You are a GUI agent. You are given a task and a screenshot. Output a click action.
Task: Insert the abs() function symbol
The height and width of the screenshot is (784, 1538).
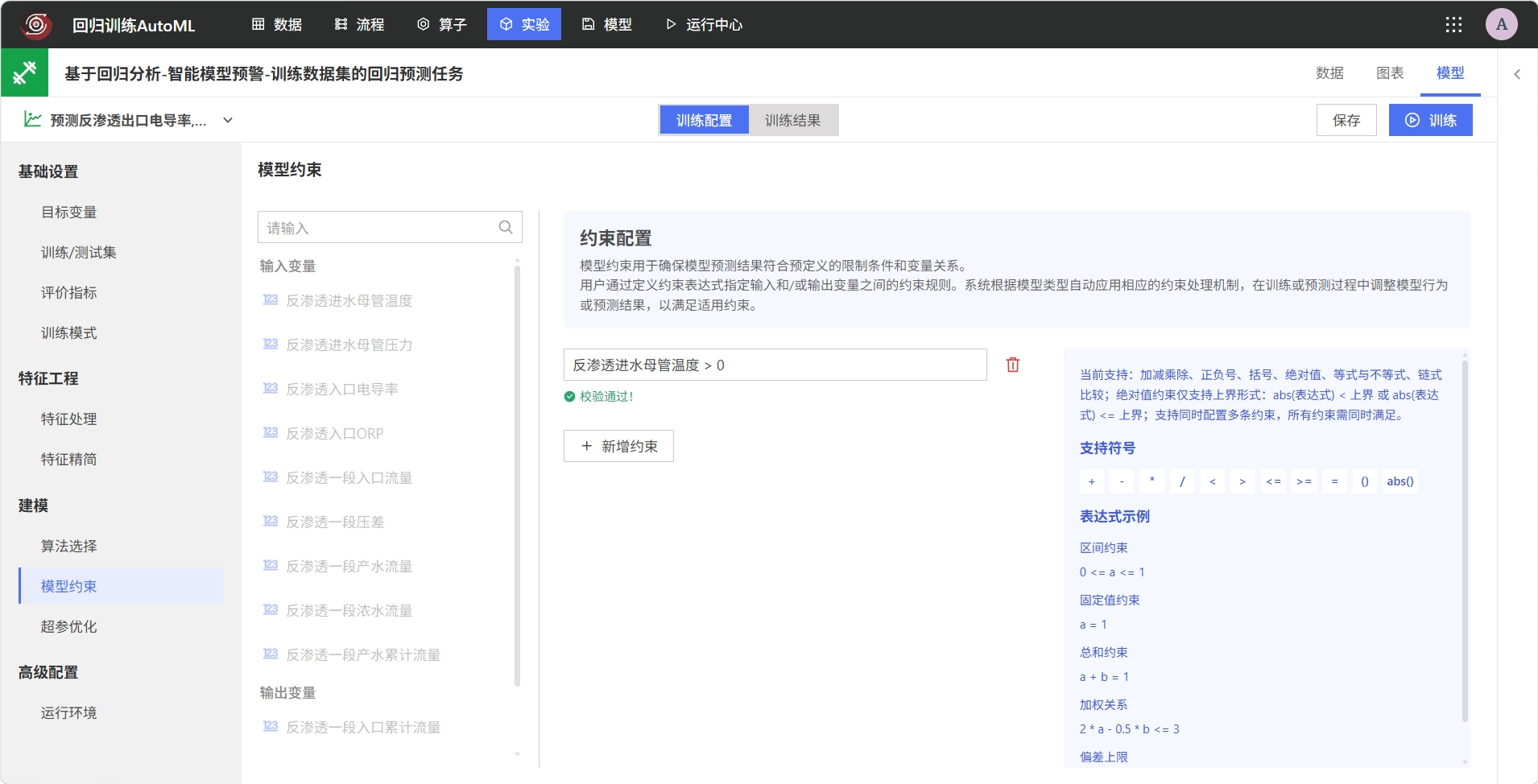[x=1400, y=481]
